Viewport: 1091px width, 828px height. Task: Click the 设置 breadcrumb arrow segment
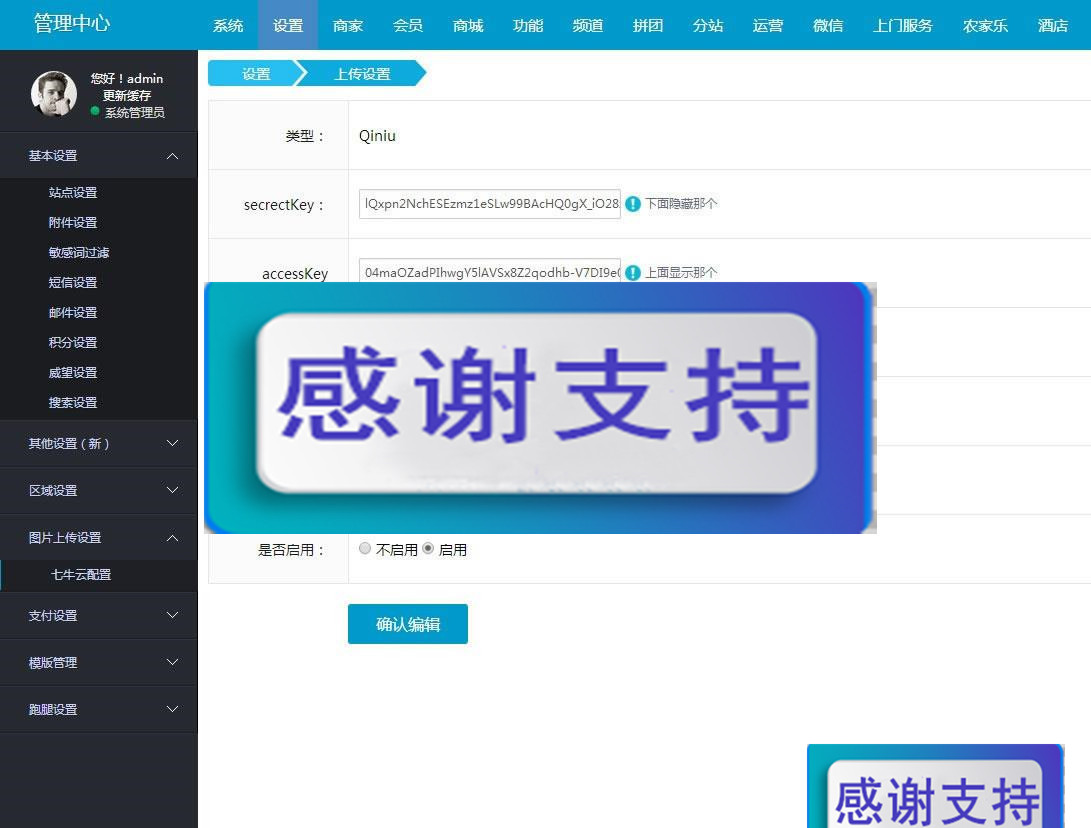point(256,73)
